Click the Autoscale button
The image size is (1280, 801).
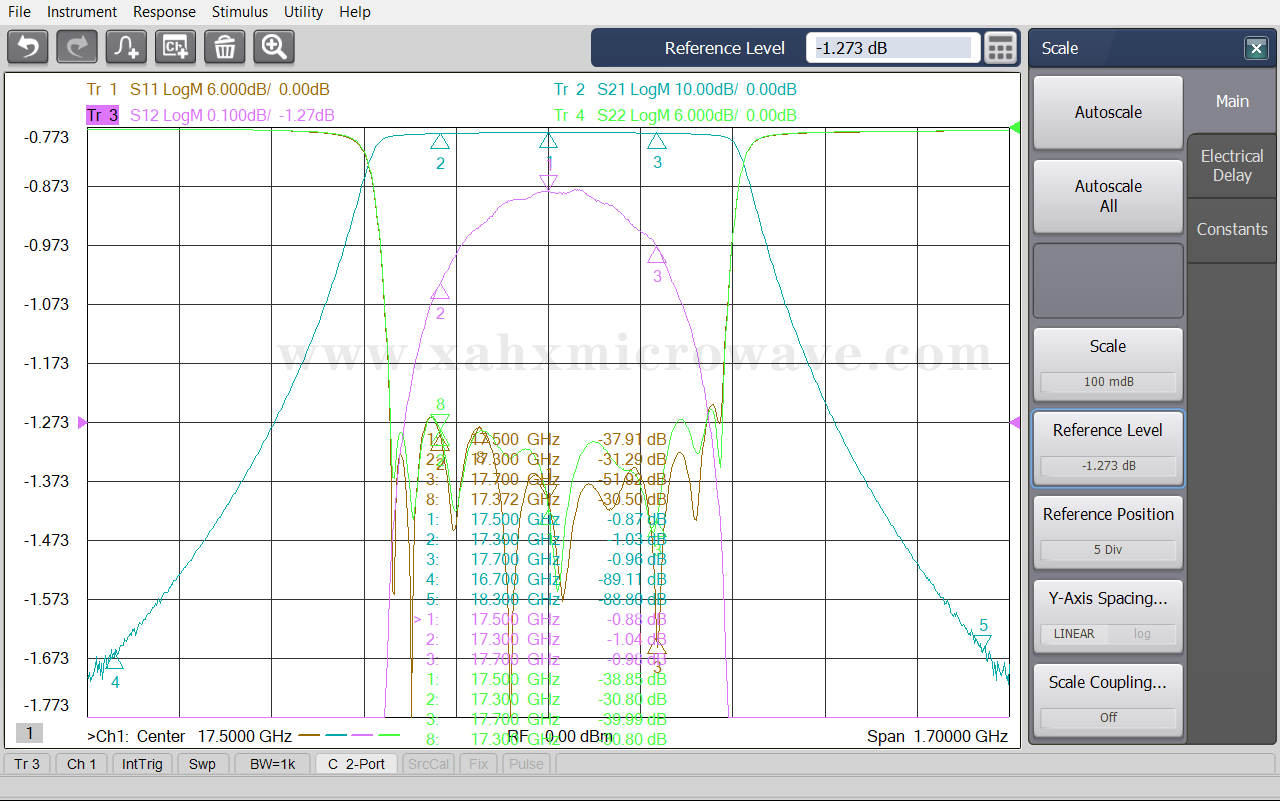coord(1108,112)
